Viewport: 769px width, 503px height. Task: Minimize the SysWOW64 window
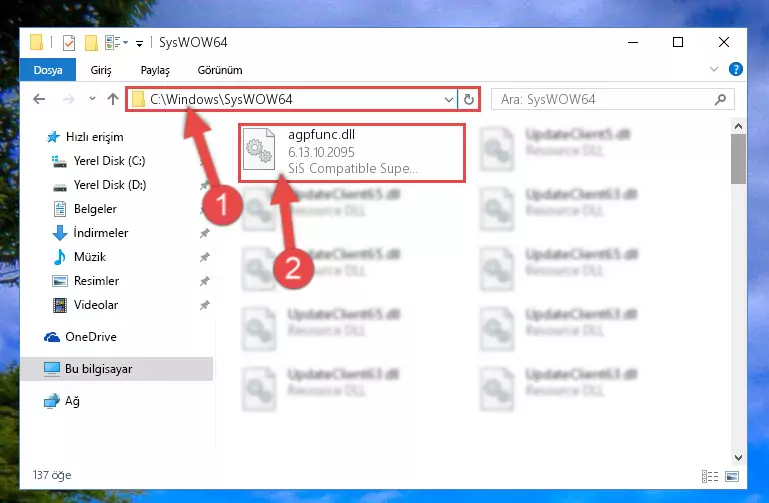tap(633, 42)
